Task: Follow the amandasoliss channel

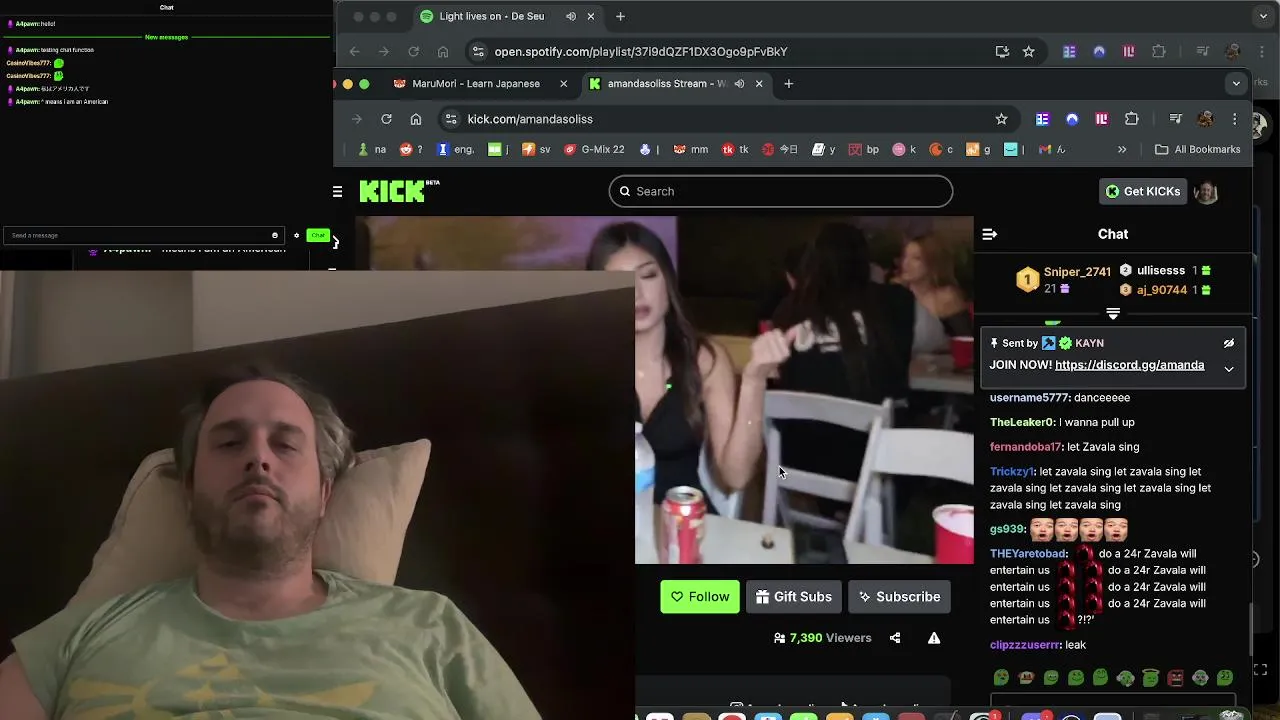Action: tap(700, 597)
